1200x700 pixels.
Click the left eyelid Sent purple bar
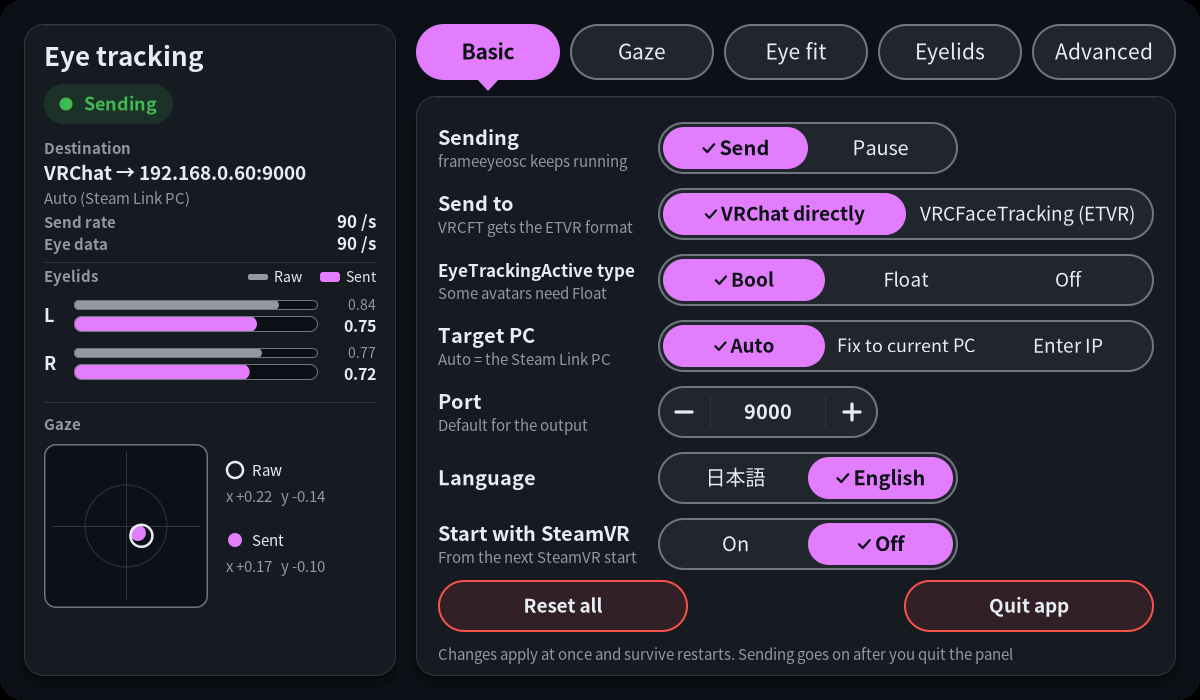click(x=196, y=324)
